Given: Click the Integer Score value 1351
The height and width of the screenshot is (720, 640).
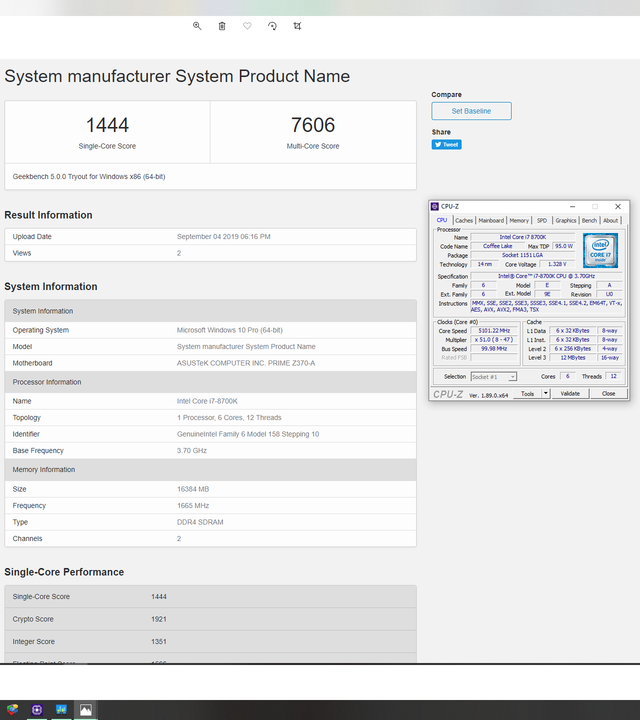Looking at the screenshot, I should [159, 641].
